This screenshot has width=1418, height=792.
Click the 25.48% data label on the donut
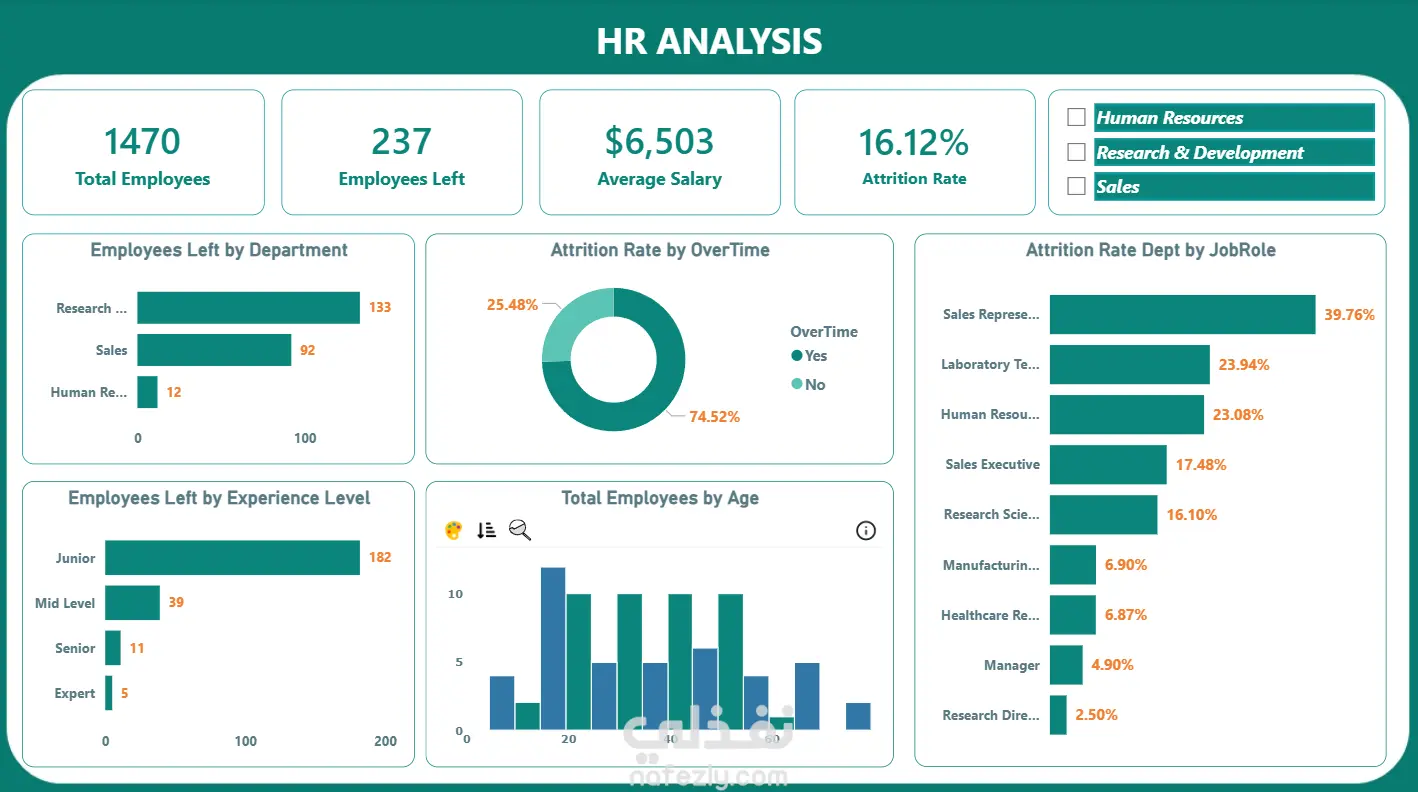[x=513, y=304]
